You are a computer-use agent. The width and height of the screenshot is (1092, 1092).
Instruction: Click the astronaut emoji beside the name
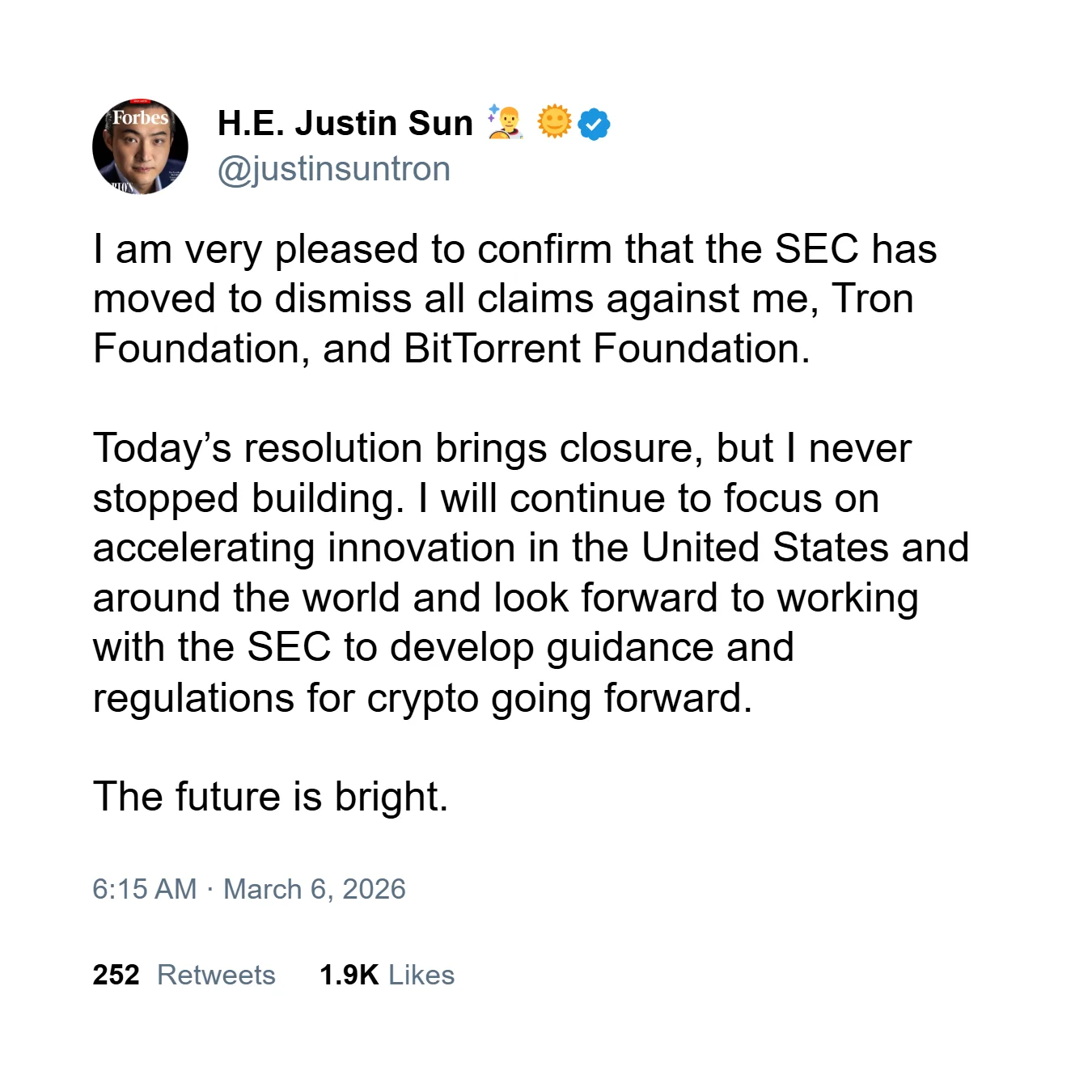point(505,122)
